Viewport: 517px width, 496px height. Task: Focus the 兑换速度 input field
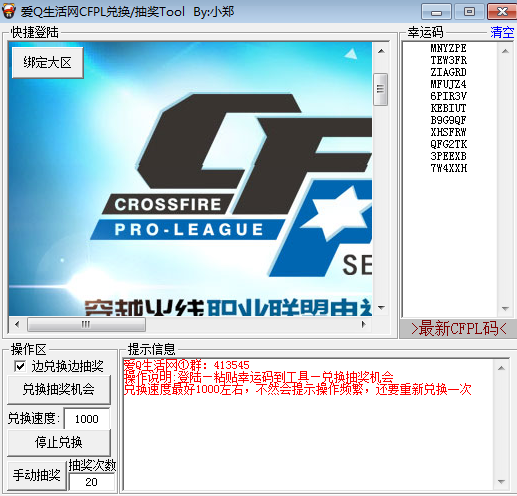pos(87,419)
